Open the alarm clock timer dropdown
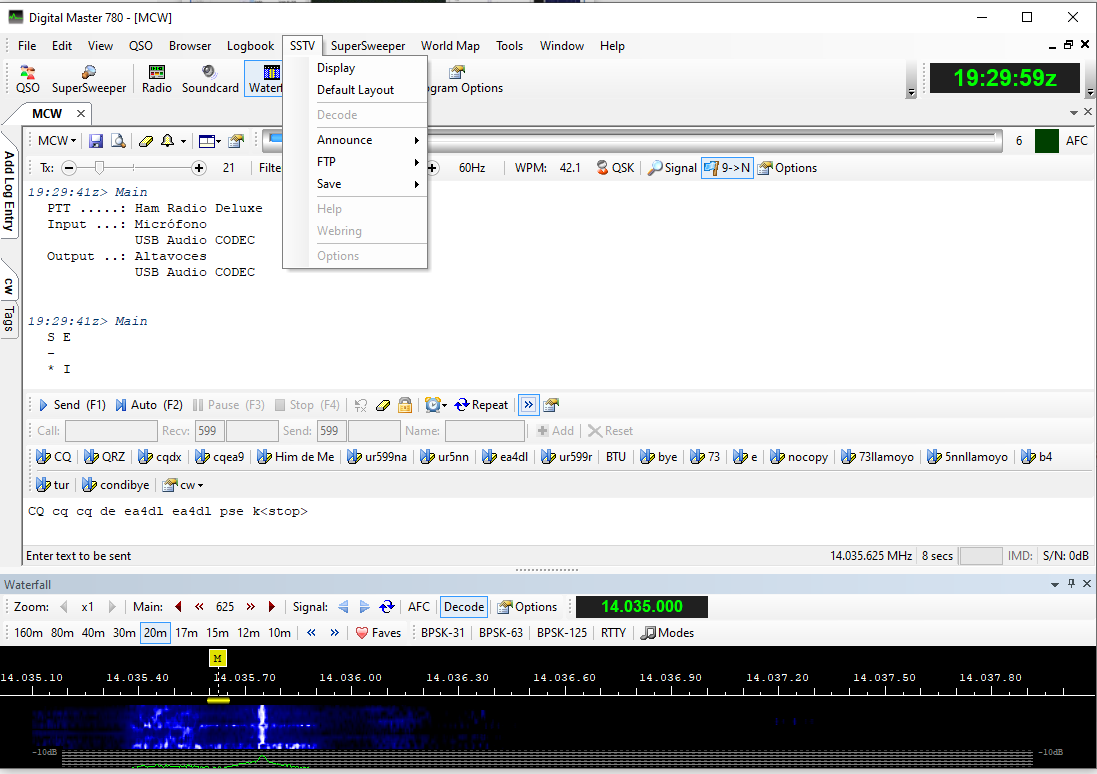Screen dimensions: 1097x774 click(436, 405)
